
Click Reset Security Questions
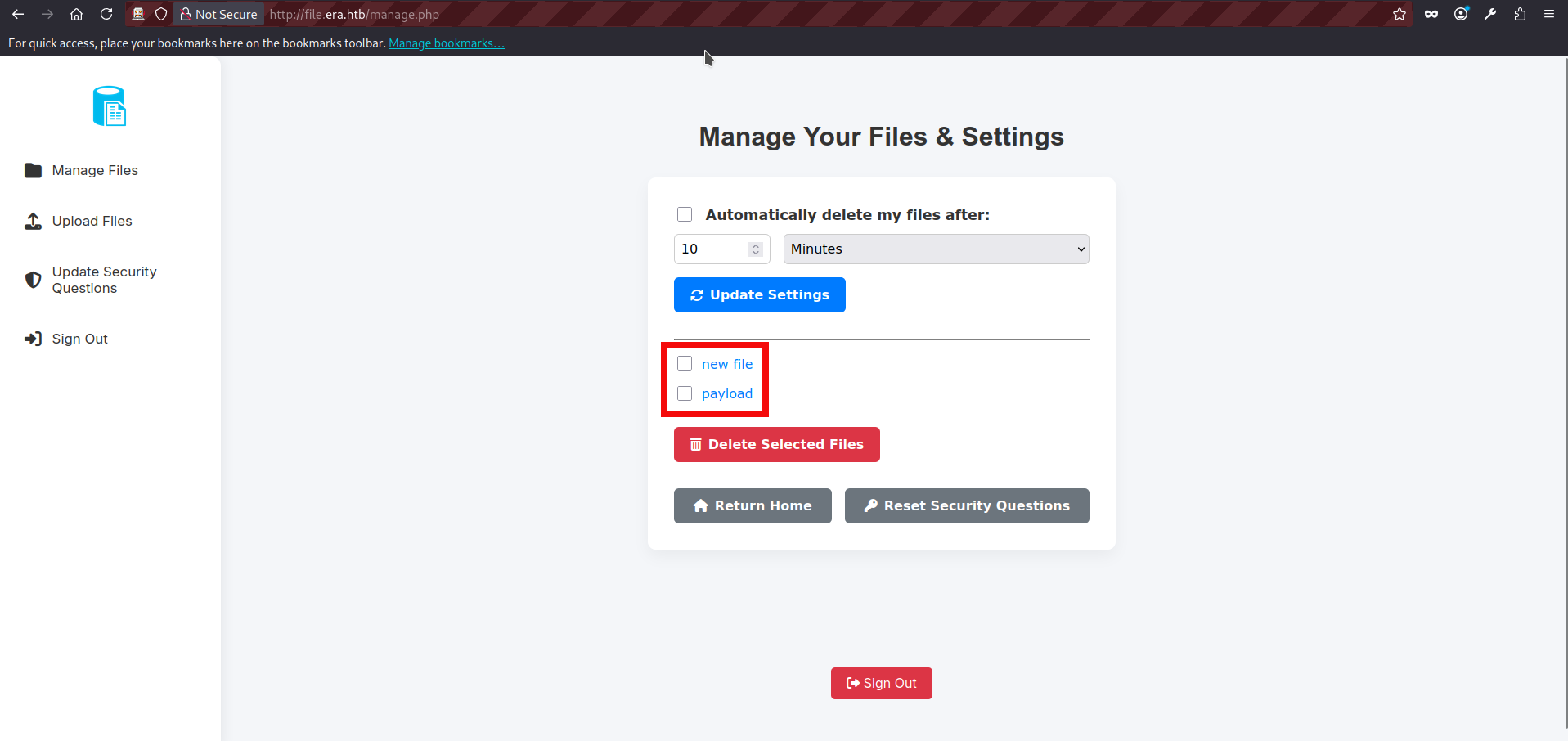pyautogui.click(x=966, y=505)
